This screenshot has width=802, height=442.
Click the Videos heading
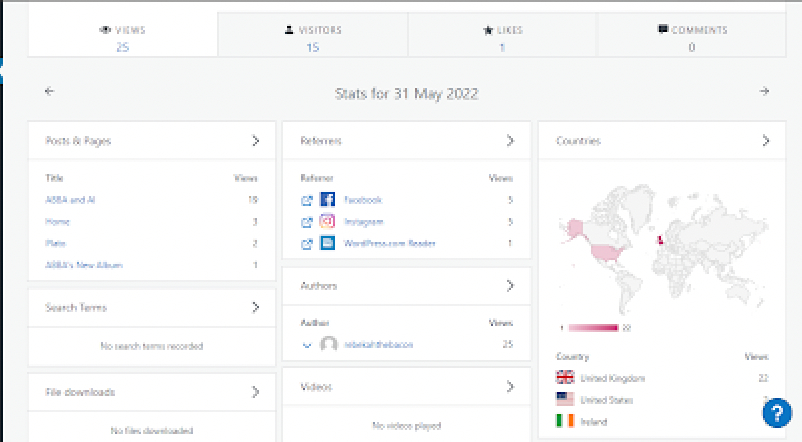(316, 386)
